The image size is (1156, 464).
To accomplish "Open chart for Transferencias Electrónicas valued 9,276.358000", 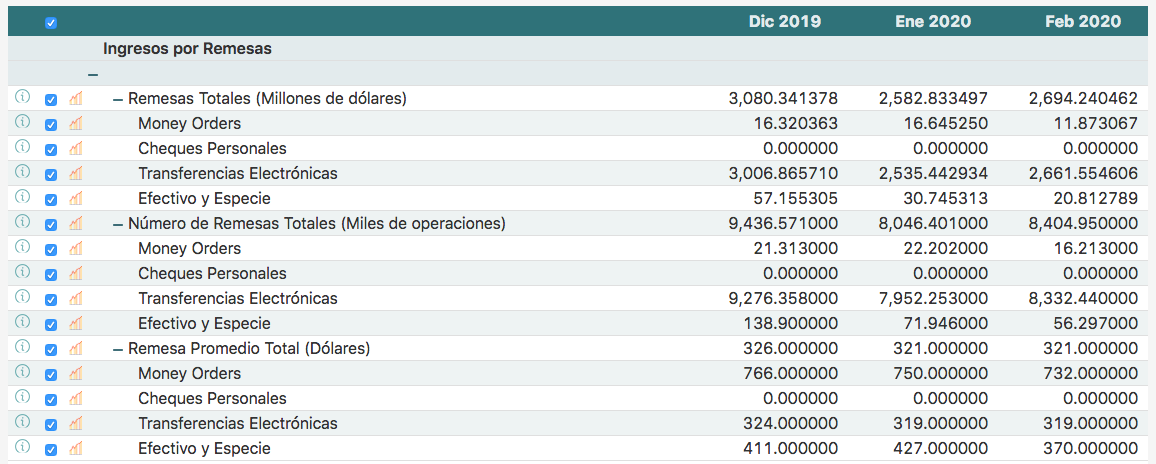I will 76,298.
